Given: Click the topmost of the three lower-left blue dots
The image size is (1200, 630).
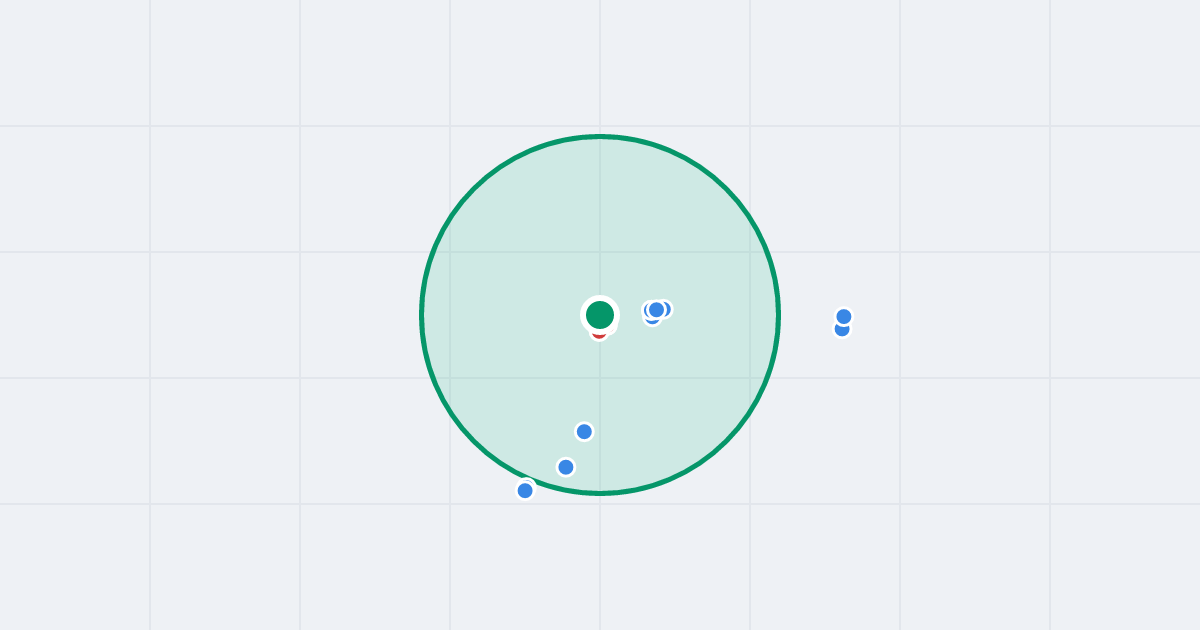Looking at the screenshot, I should 584,432.
